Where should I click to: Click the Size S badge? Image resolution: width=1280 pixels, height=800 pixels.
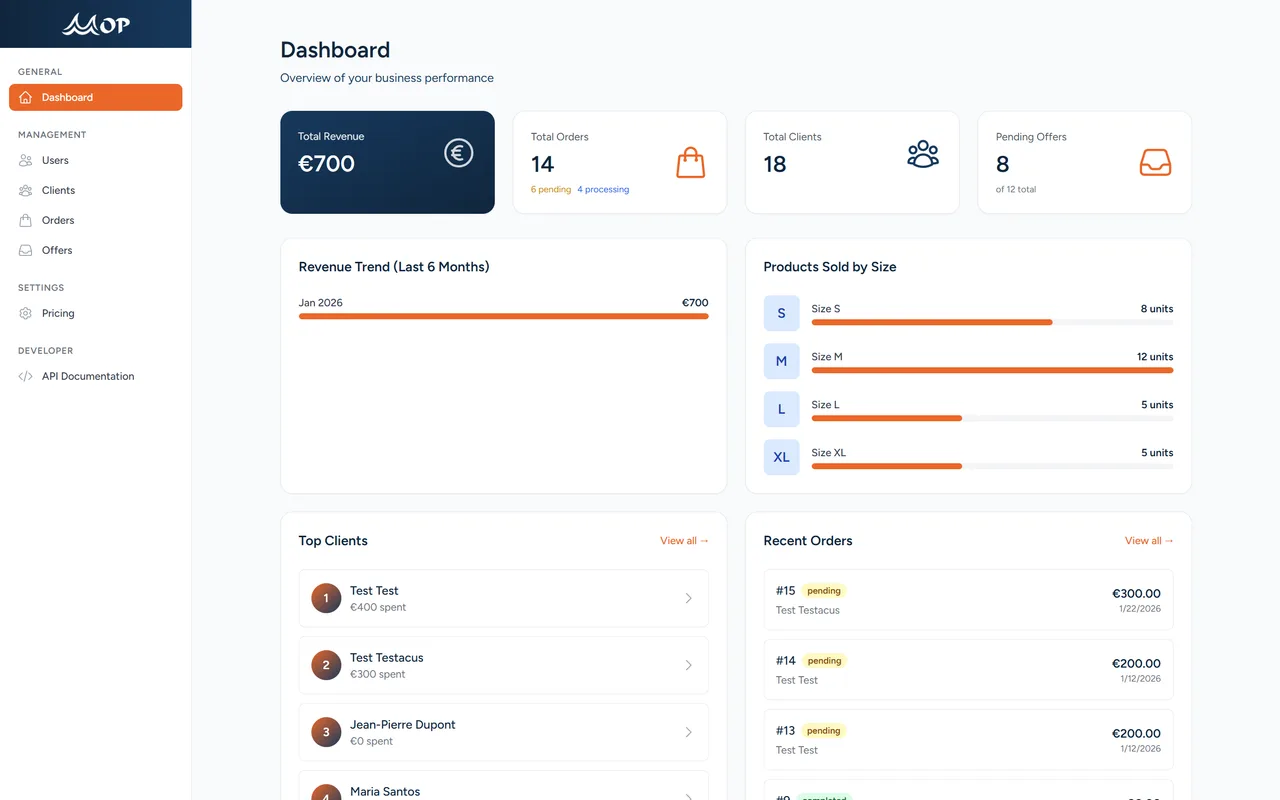tap(782, 313)
